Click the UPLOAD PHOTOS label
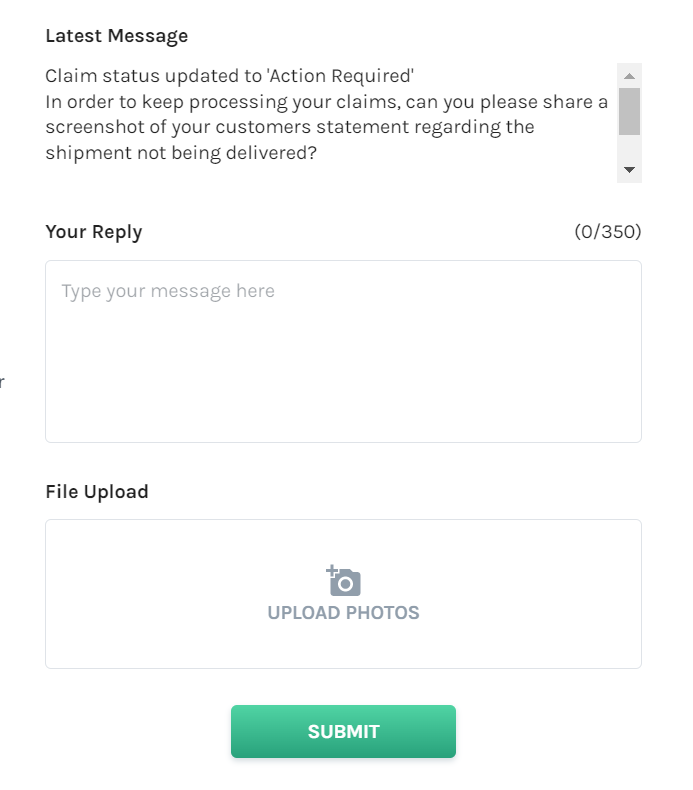693x790 pixels. 343,613
